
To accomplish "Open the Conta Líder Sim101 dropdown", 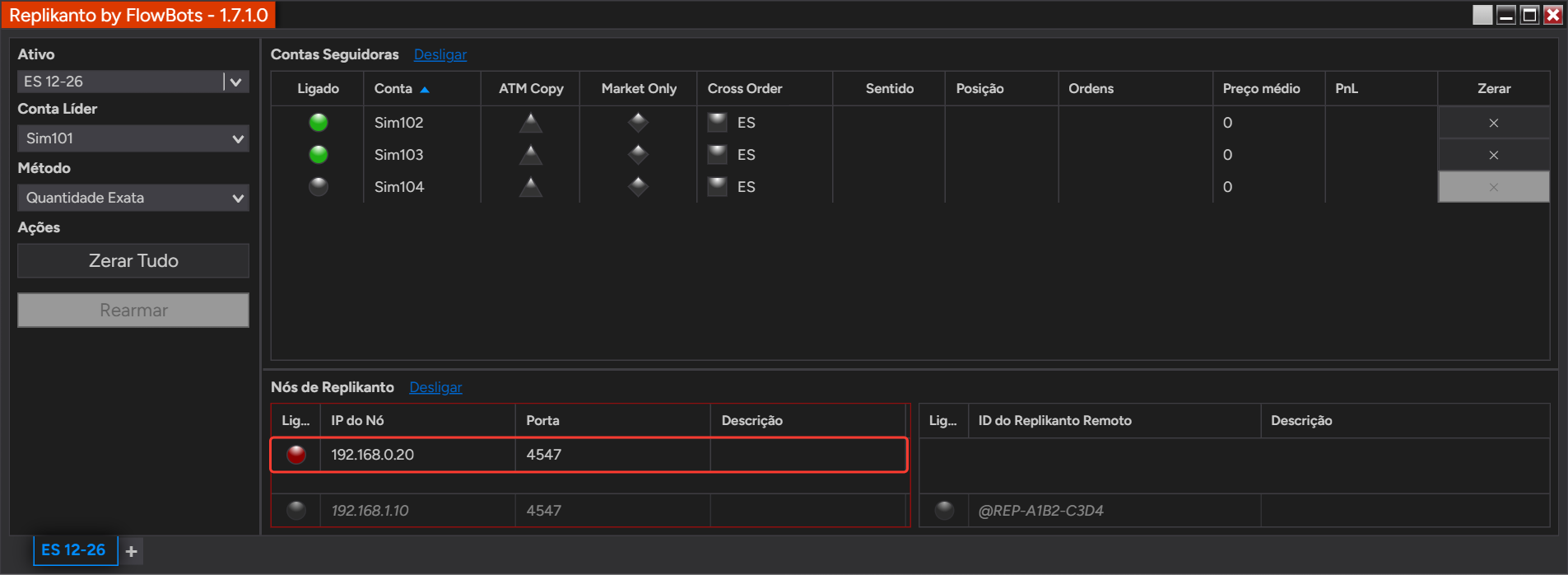I will point(133,138).
